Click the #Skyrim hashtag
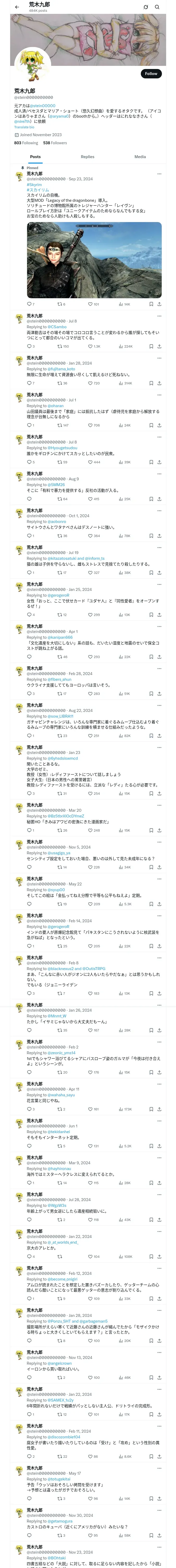The width and height of the screenshot is (176, 1568). pos(34,185)
